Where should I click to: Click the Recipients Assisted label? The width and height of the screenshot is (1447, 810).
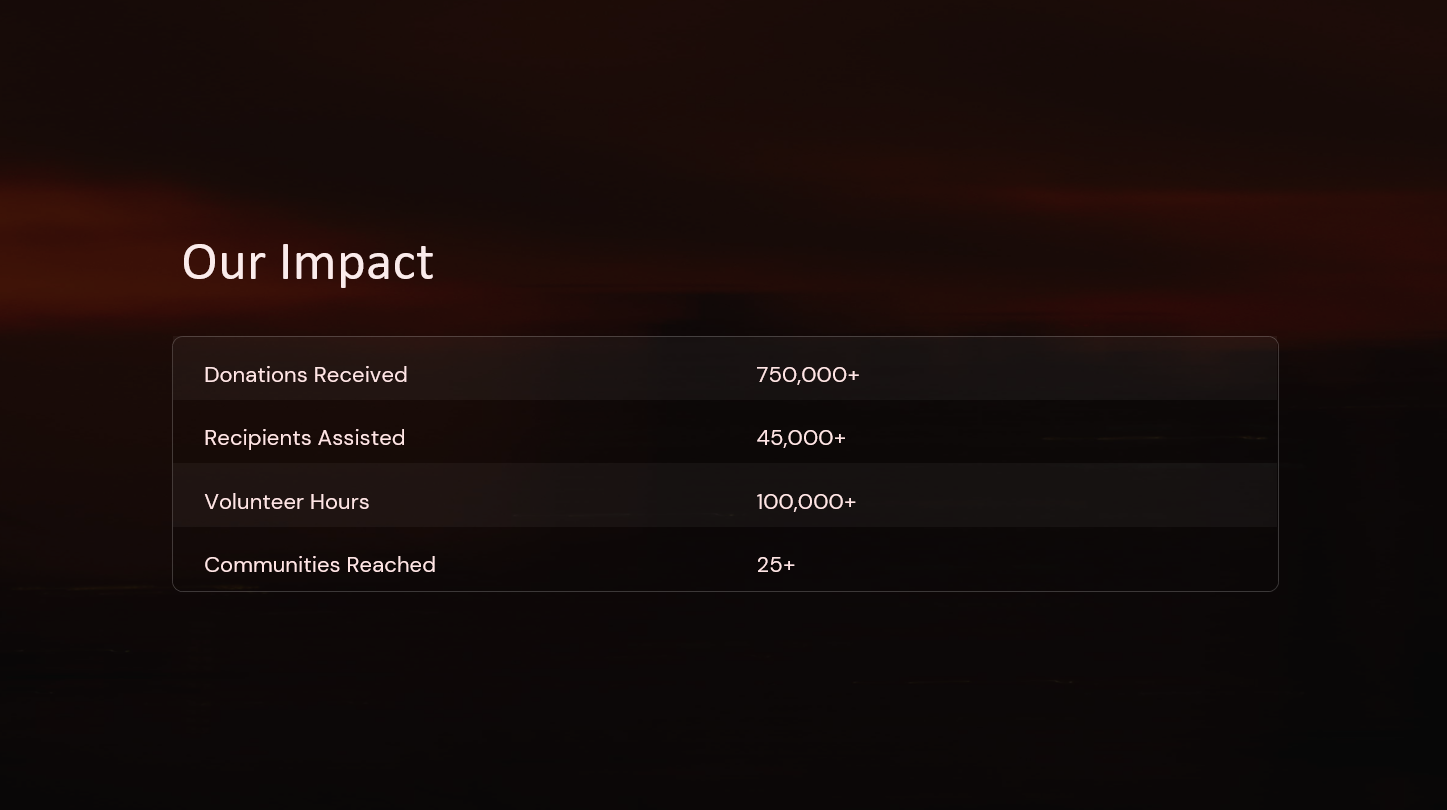304,438
